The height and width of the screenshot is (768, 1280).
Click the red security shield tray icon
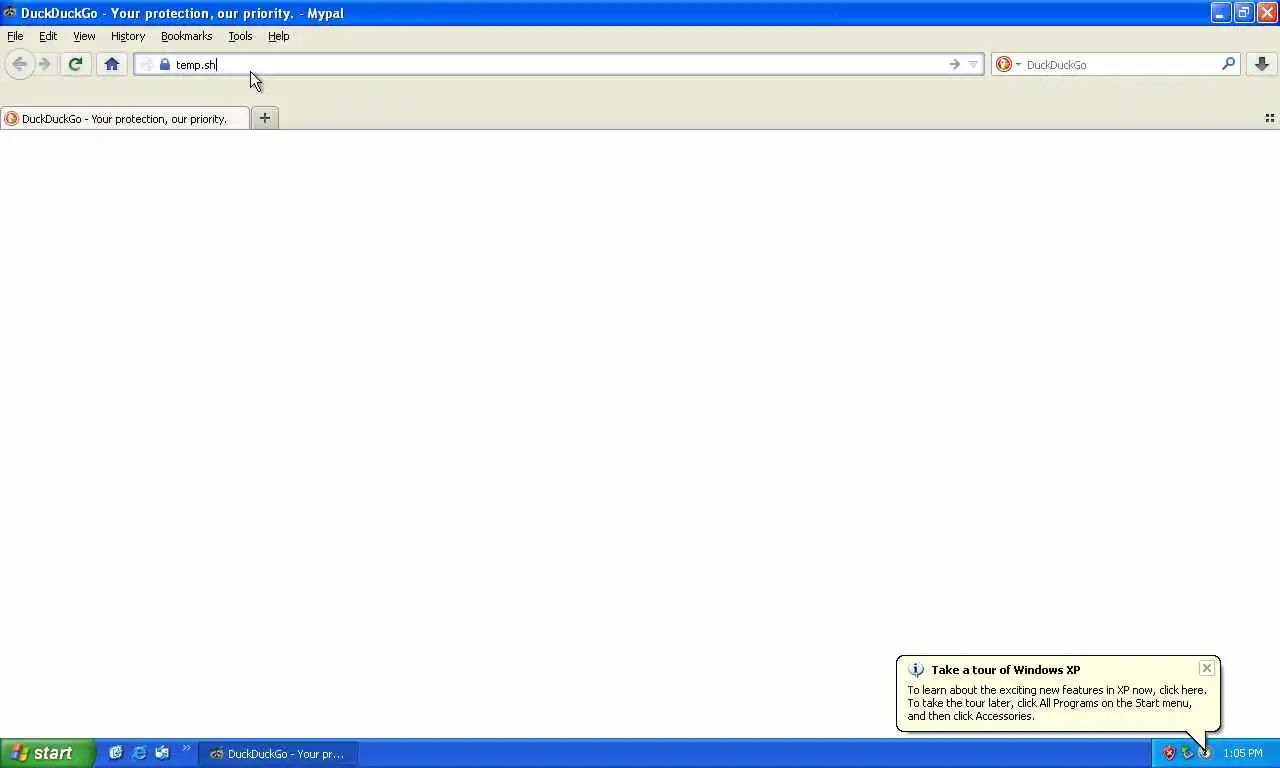[1169, 753]
